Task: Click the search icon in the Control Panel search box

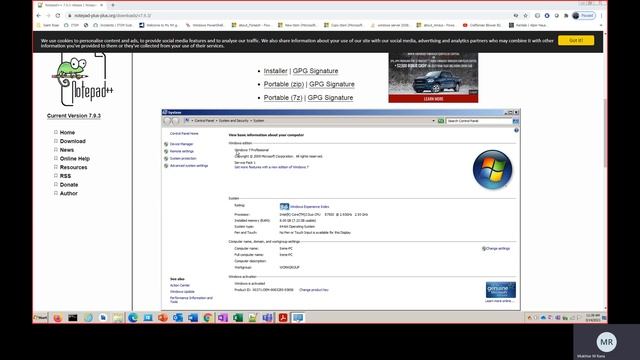Action: pyautogui.click(x=516, y=121)
